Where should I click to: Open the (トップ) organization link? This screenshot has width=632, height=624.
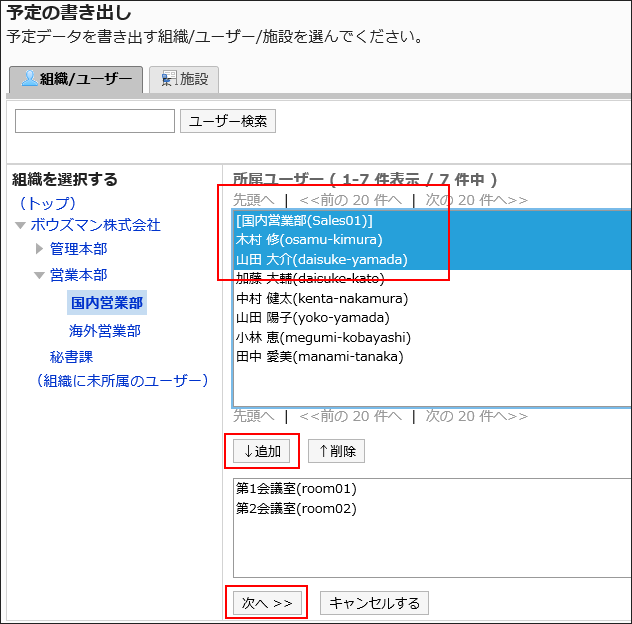(x=48, y=203)
